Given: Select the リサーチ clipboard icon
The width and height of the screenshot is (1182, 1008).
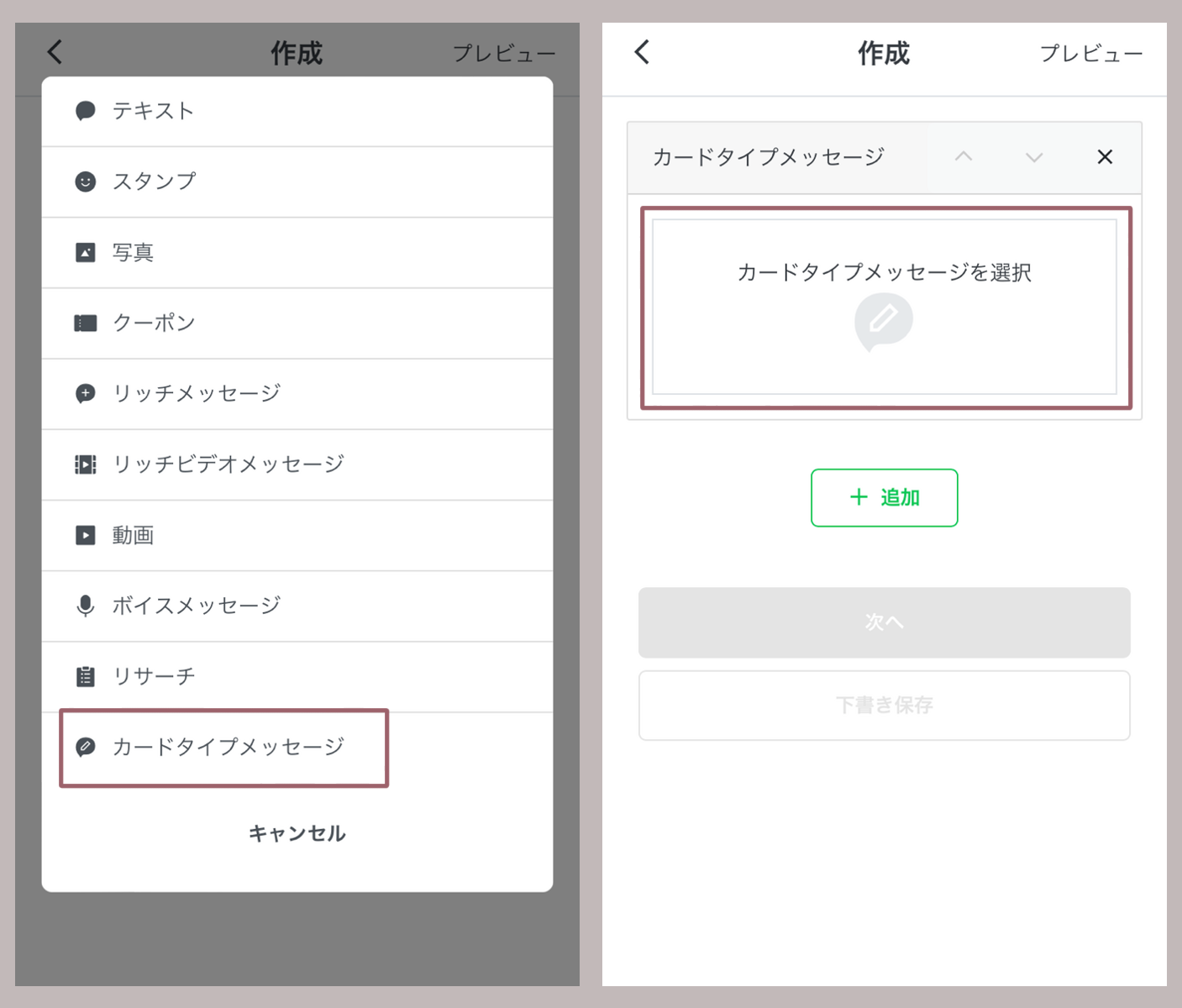Looking at the screenshot, I should [86, 676].
